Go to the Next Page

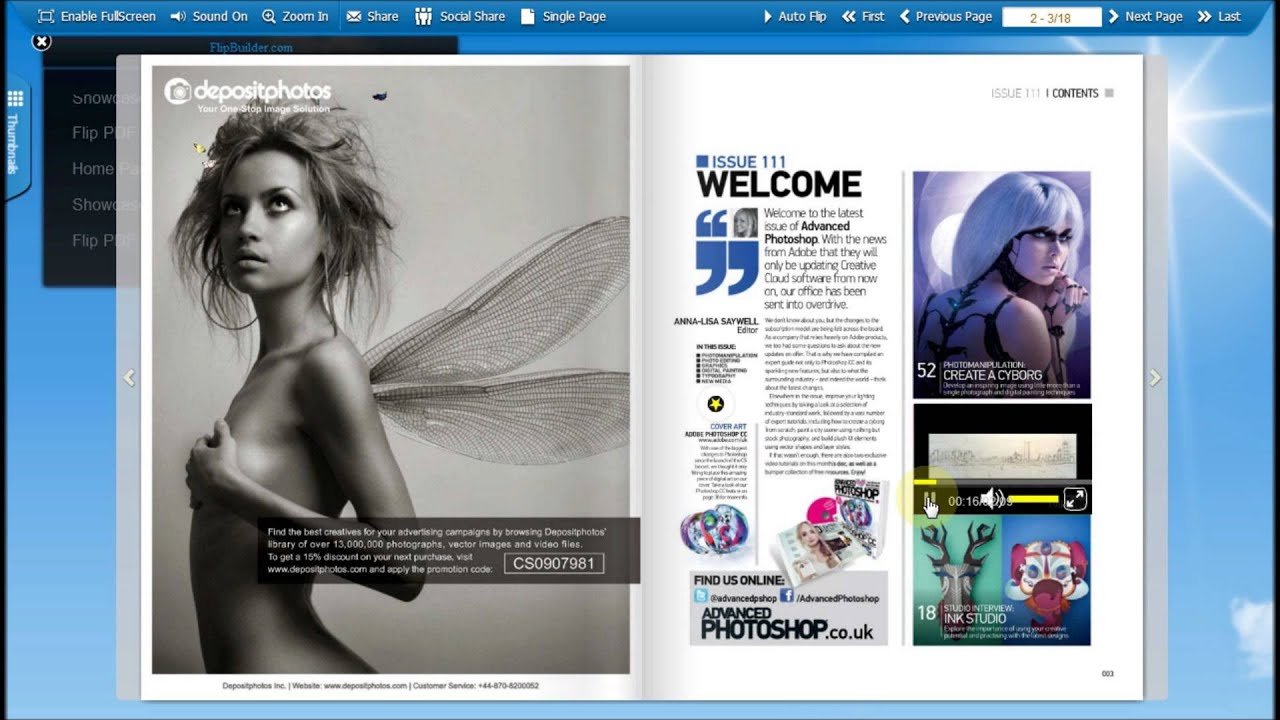1145,16
